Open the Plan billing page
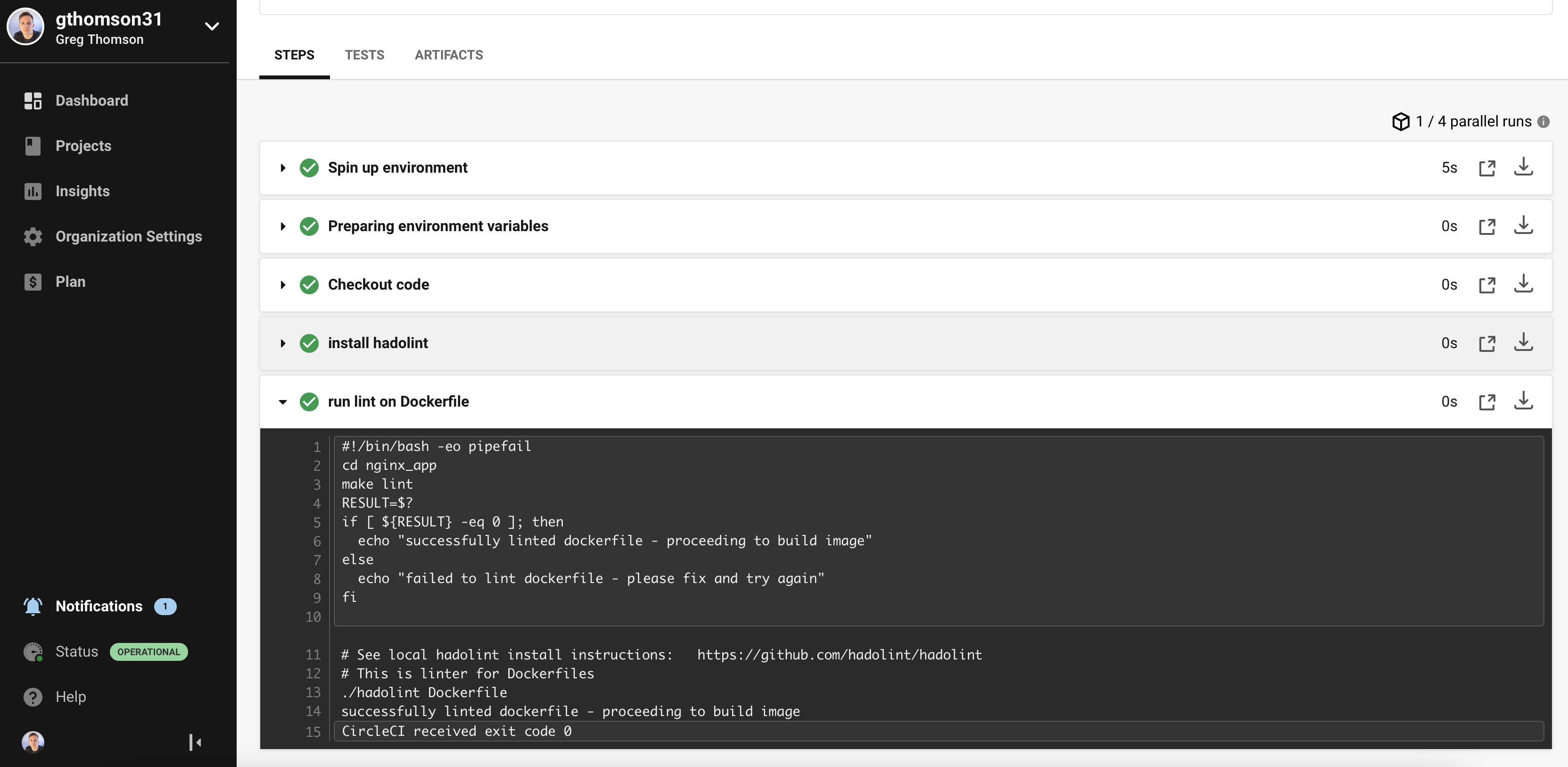1568x767 pixels. point(70,282)
